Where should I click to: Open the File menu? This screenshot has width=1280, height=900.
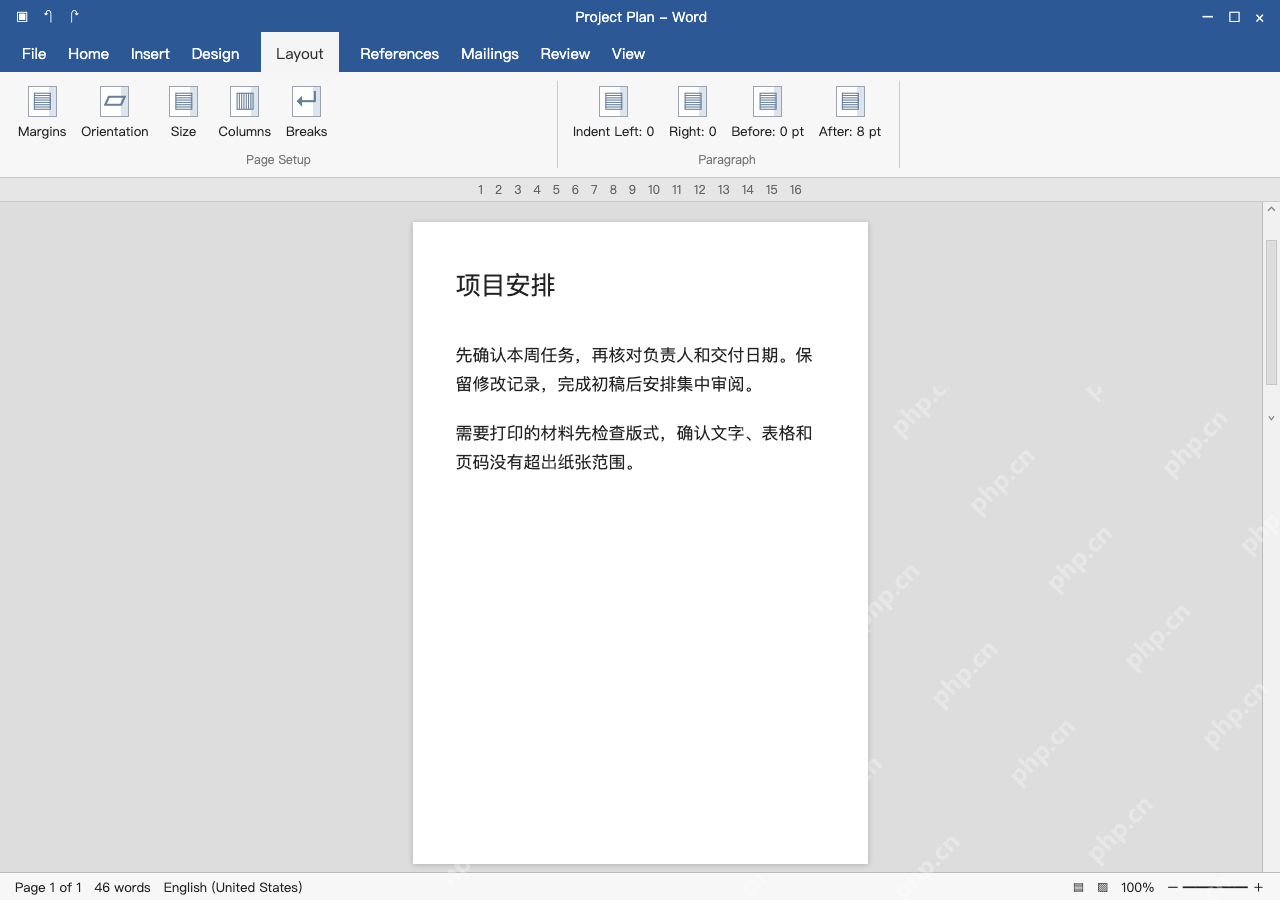(x=34, y=54)
